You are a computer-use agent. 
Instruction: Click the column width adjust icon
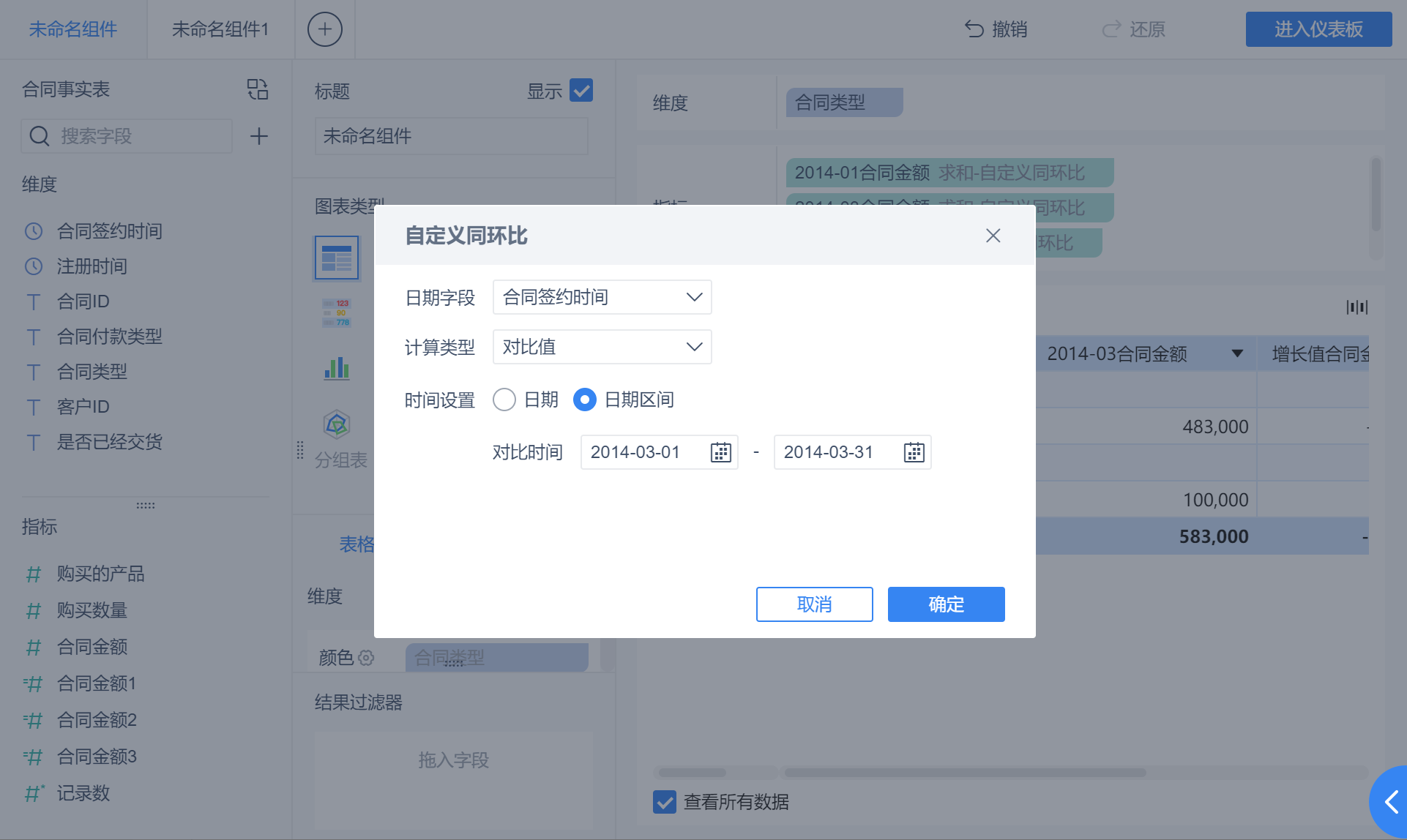[x=1356, y=307]
